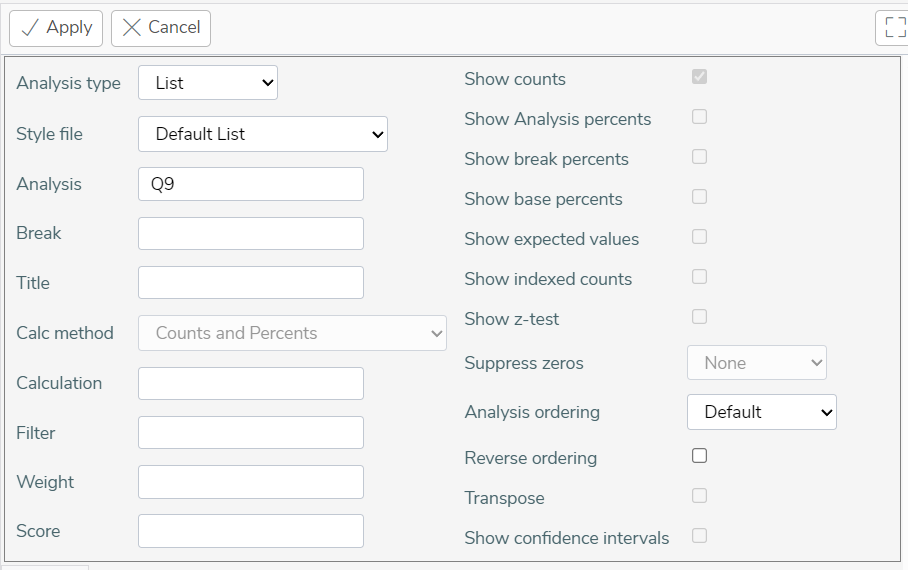Click the Analysis field containing Q9
908x570 pixels.
click(251, 184)
